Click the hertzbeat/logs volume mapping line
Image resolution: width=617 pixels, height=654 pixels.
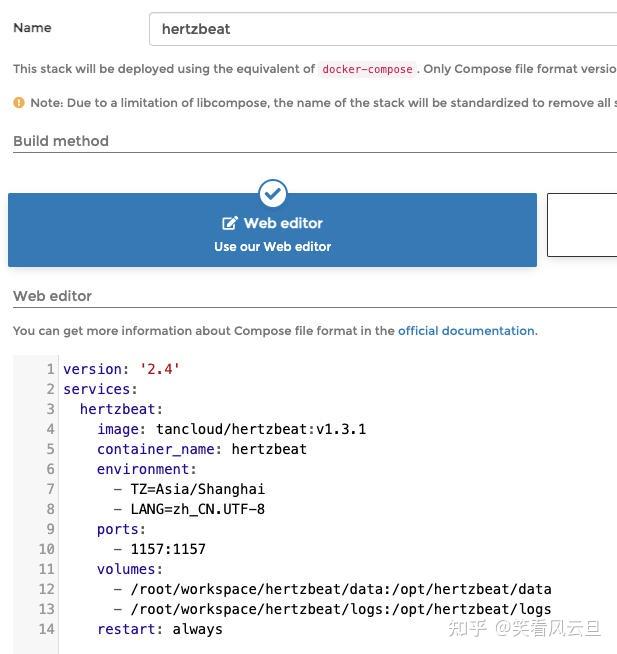pyautogui.click(x=332, y=609)
